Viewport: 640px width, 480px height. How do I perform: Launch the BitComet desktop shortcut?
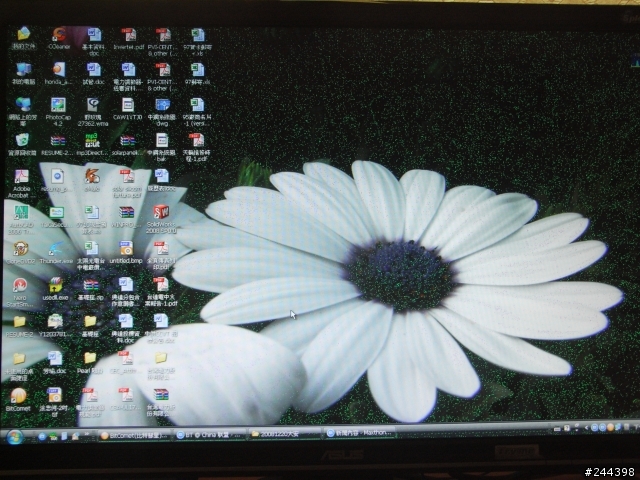[x=18, y=399]
